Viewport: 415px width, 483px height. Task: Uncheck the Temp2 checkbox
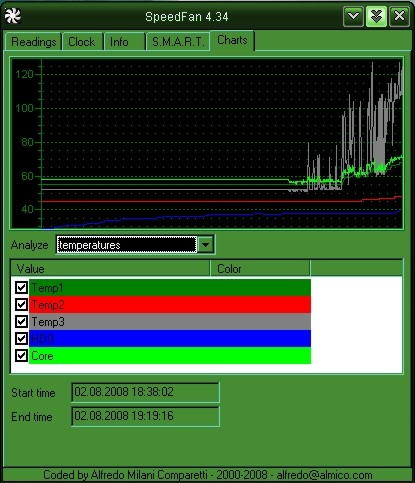coord(22,304)
